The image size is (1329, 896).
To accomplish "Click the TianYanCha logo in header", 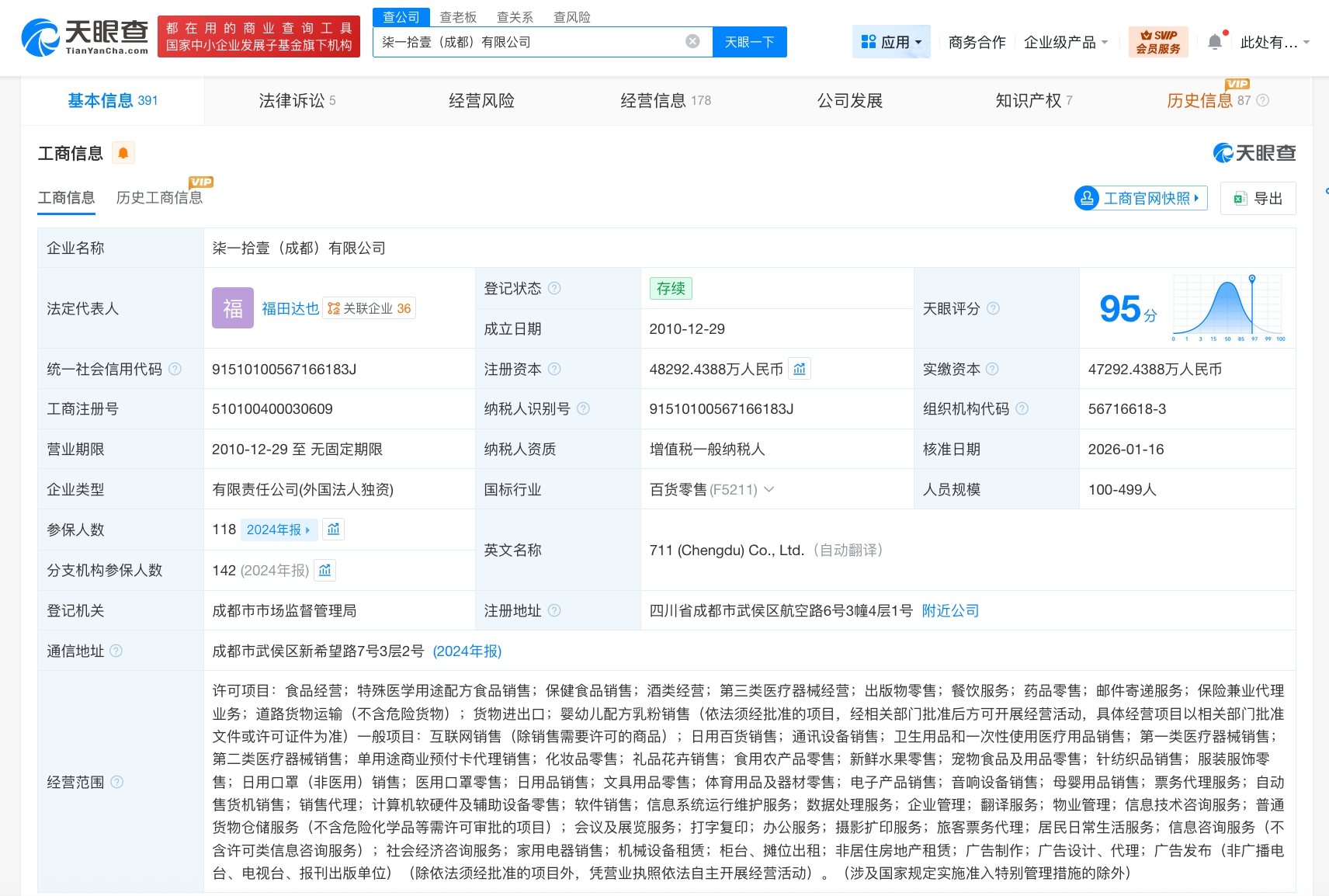I will 85,36.
